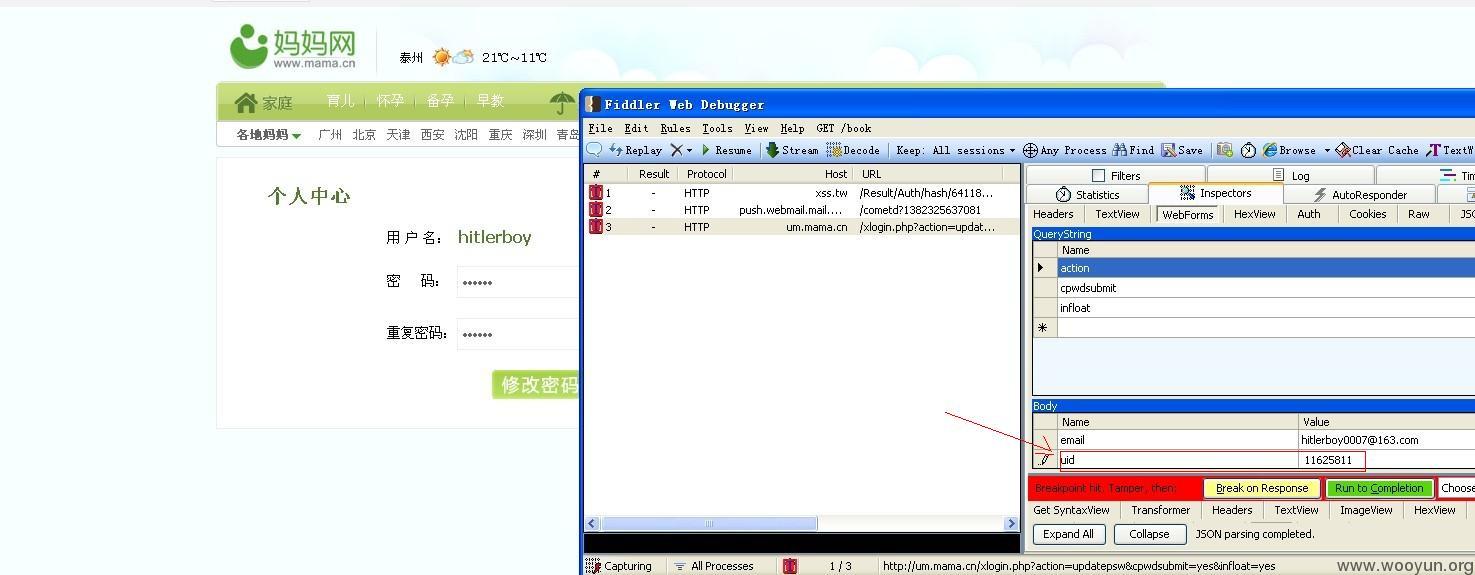The image size is (1475, 575).
Task: Click the Expand All button
Action: pos(1069,534)
